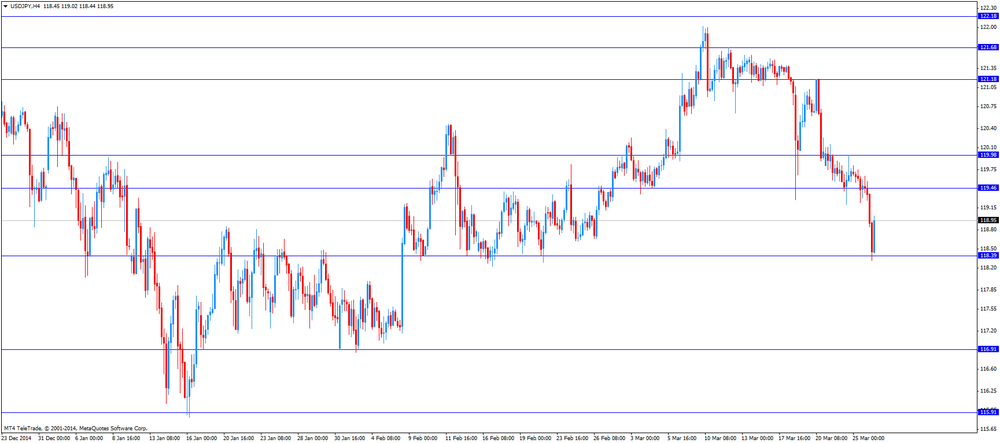This screenshot has width=1000, height=443.
Task: Click the 122.00 value on price axis
Action: (988, 27)
